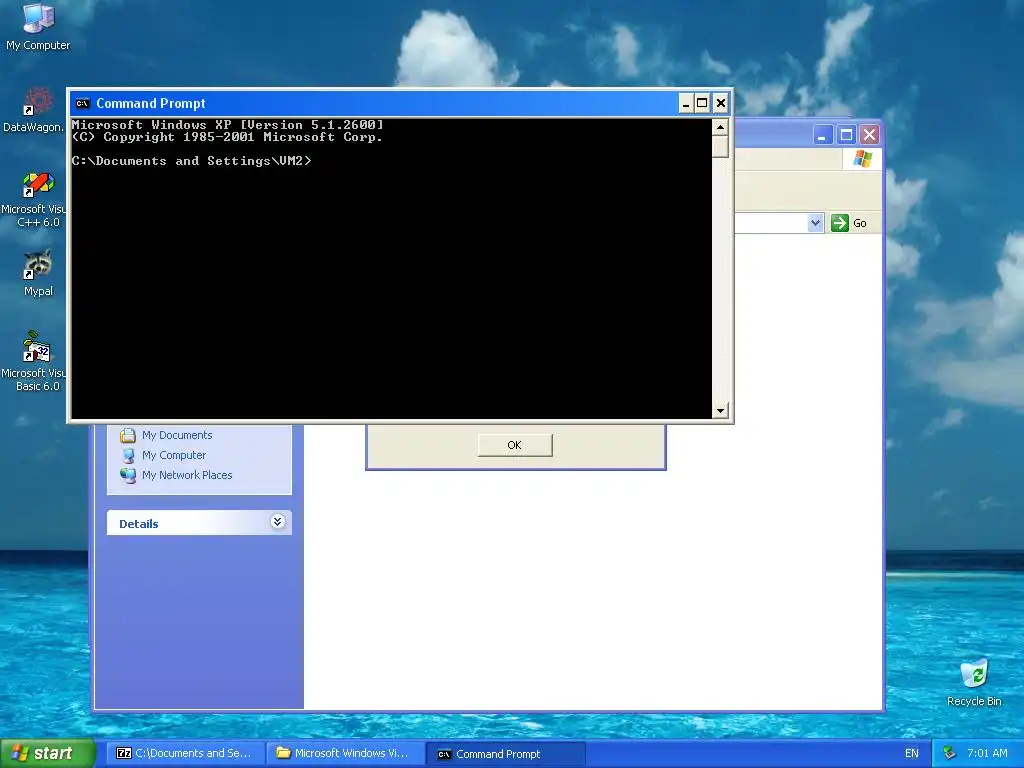
Task: Click the Windows flag logo in Explorer window
Action: coord(862,159)
